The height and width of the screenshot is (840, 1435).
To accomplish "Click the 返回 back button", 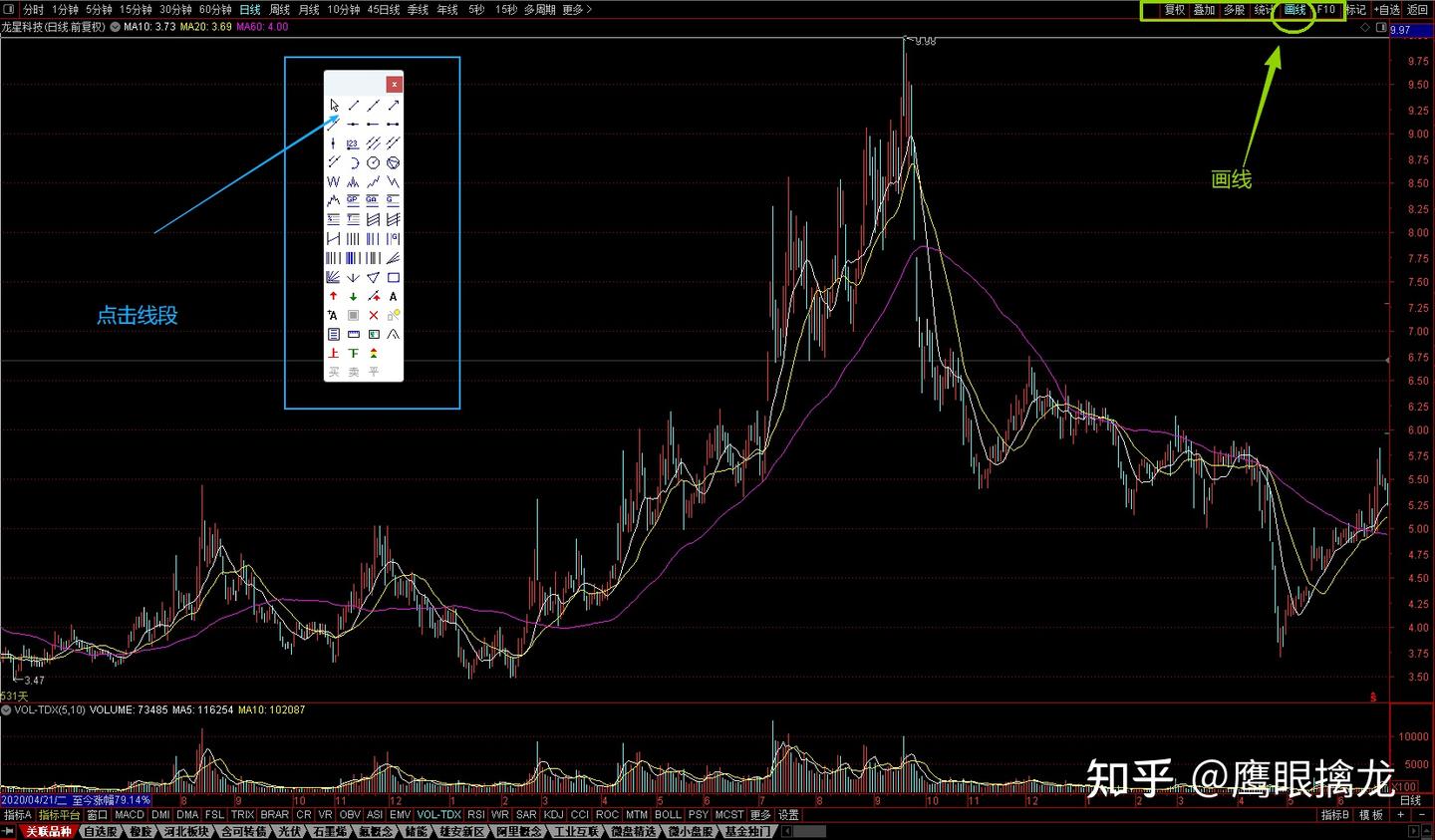I will click(1418, 10).
